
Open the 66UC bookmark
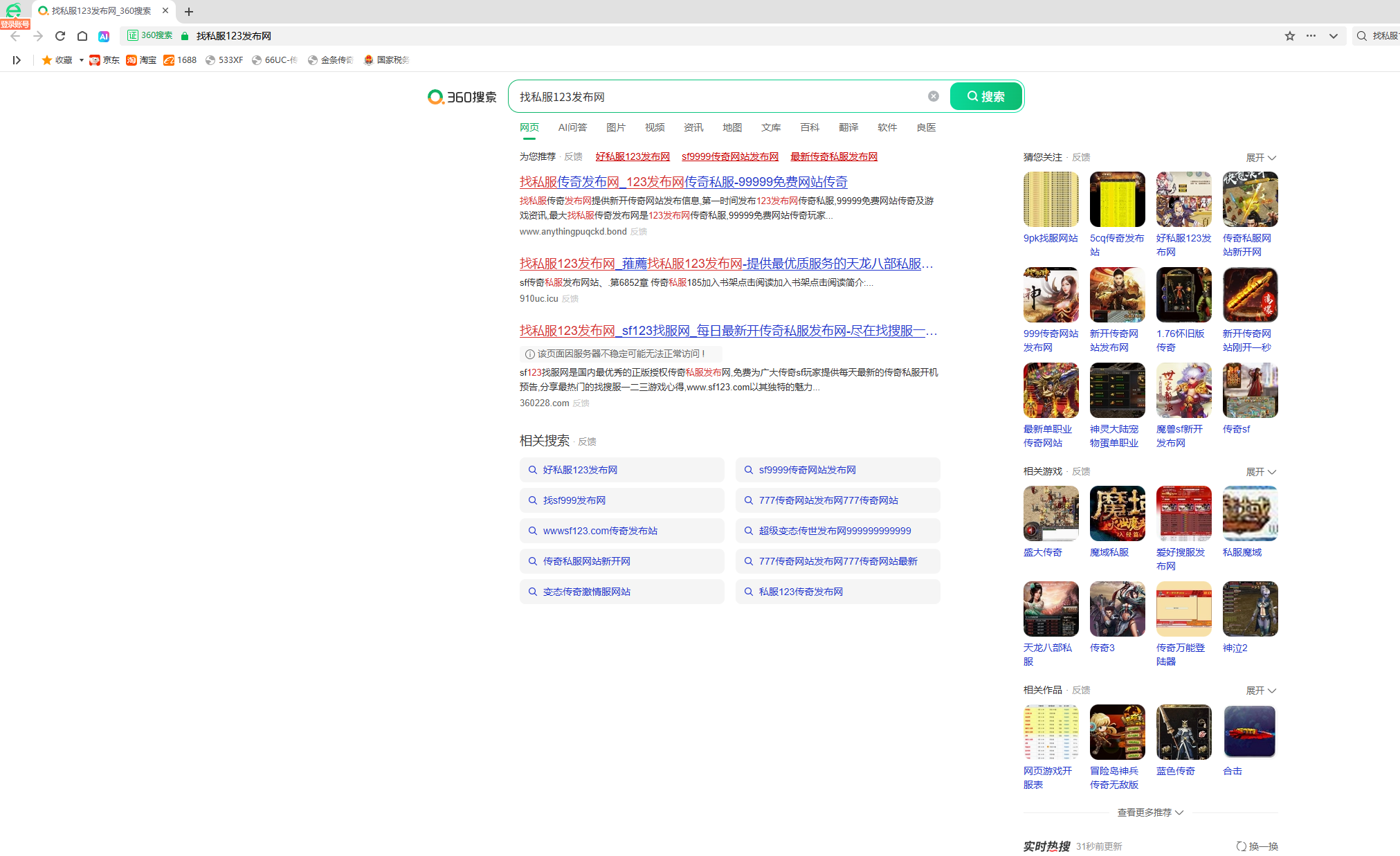[274, 60]
